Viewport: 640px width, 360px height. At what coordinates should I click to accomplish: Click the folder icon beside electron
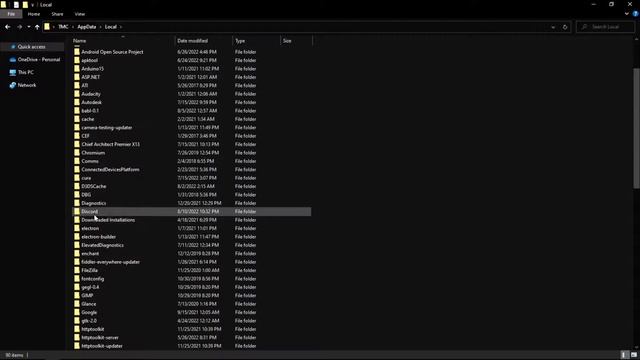click(77, 228)
